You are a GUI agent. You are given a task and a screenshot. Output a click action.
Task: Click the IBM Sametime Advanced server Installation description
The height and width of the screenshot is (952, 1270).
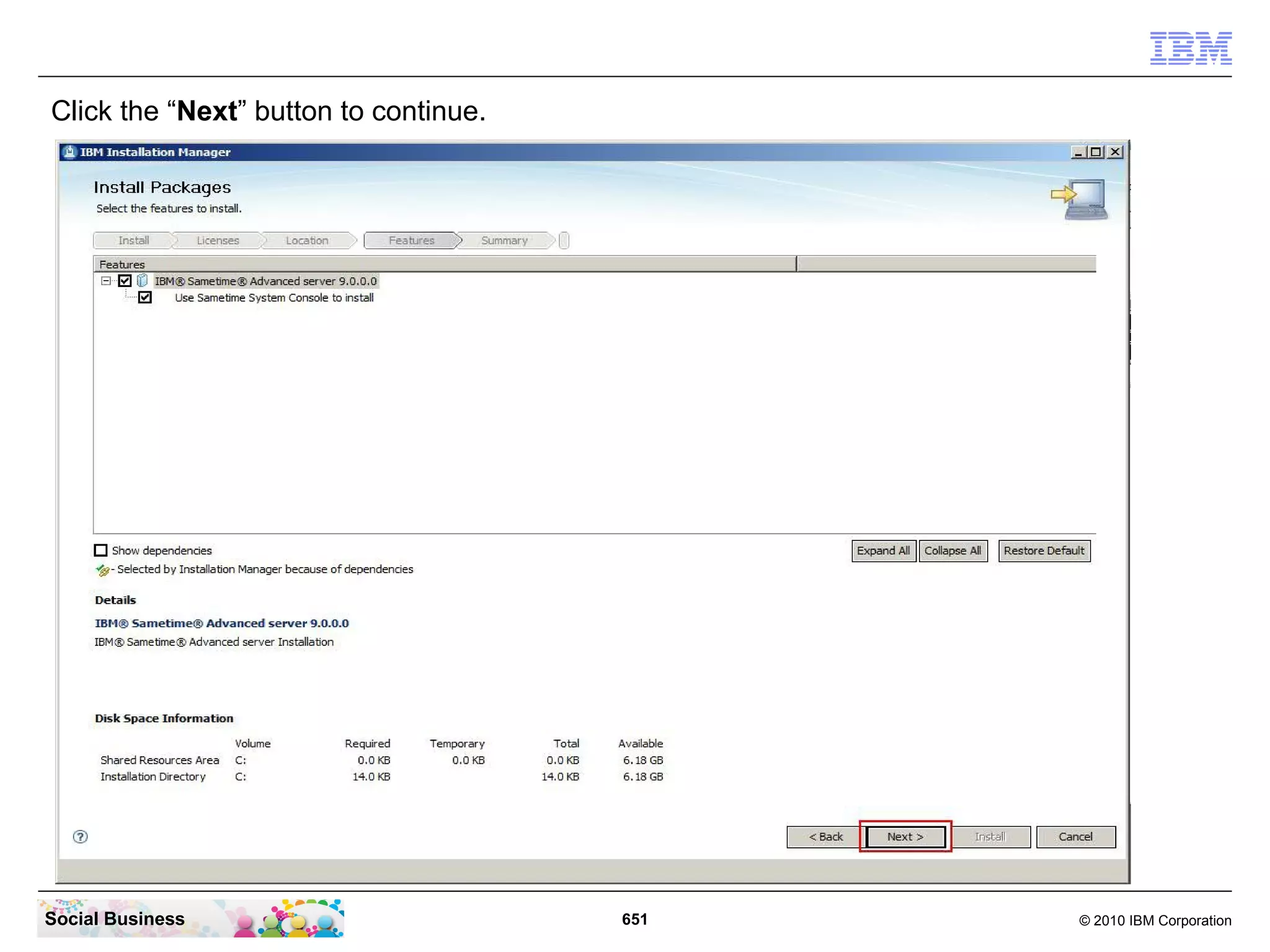coord(214,642)
